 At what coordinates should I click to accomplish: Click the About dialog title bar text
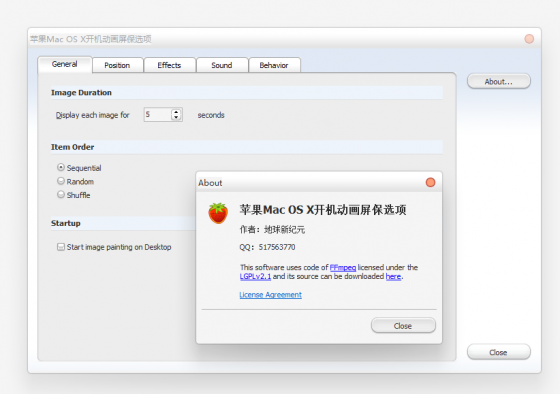click(x=210, y=183)
